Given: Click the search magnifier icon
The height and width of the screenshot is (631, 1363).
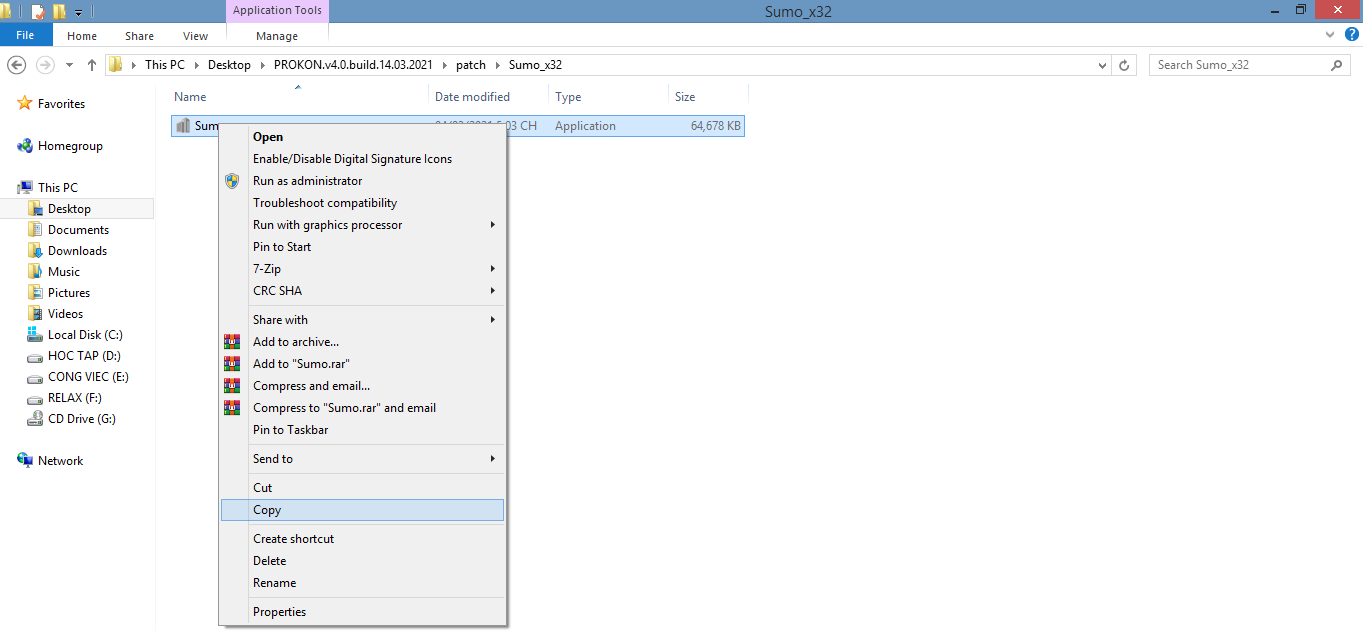Looking at the screenshot, I should (x=1337, y=65).
